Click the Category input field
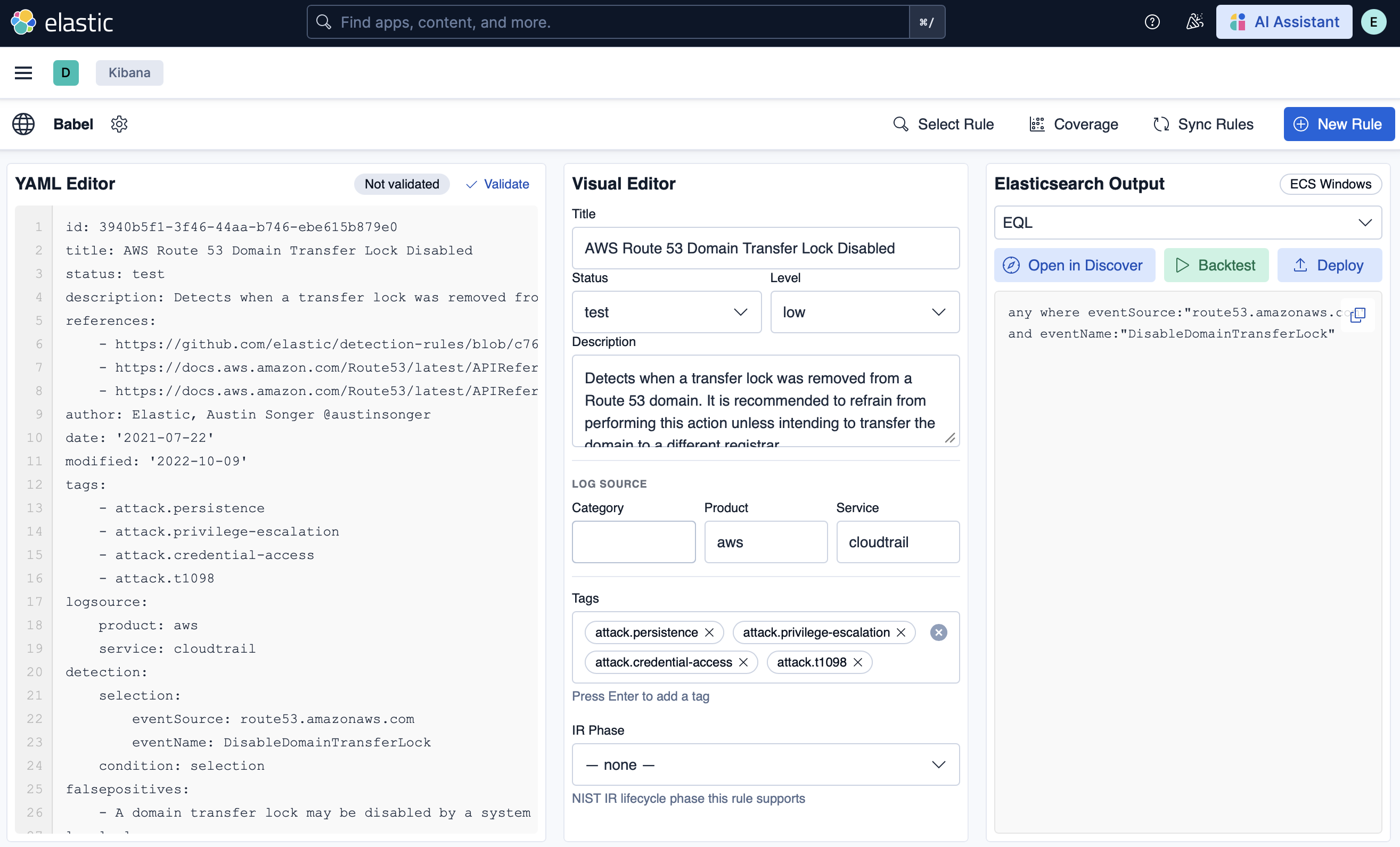The width and height of the screenshot is (1400, 847). 634,542
